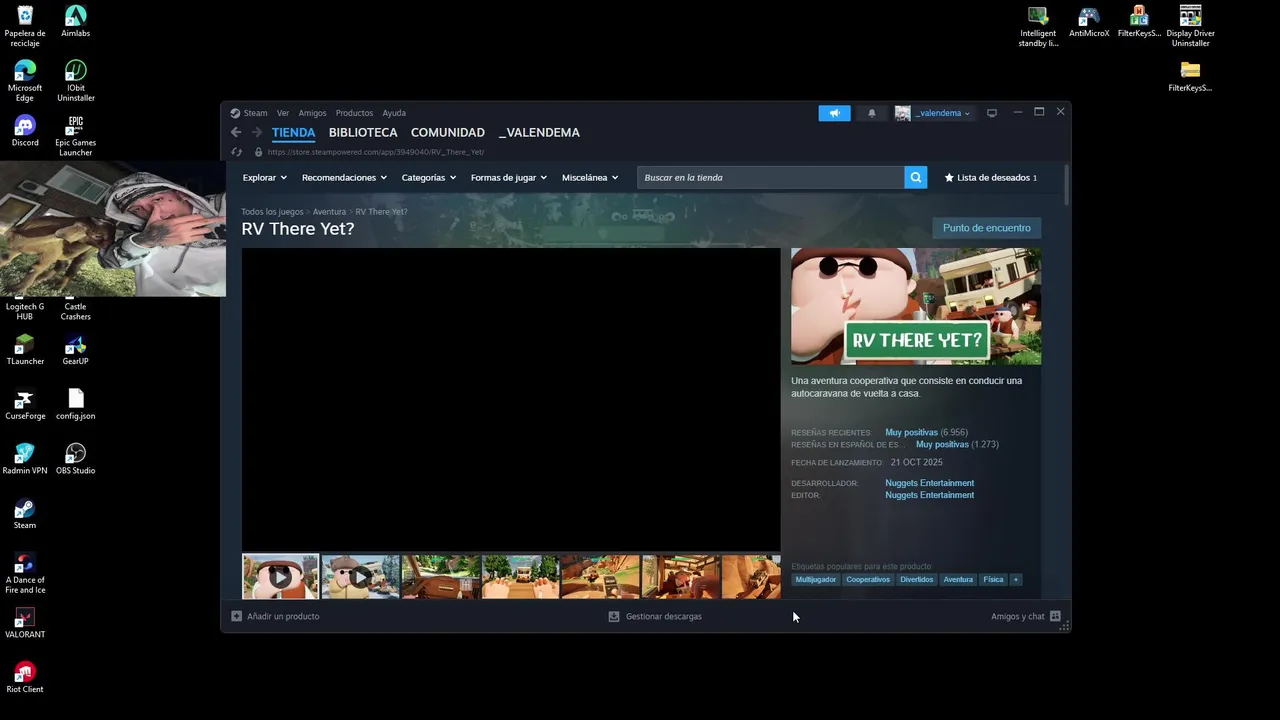Open Gestionar descargas
Viewport: 1280px width, 720px height.
tap(655, 616)
